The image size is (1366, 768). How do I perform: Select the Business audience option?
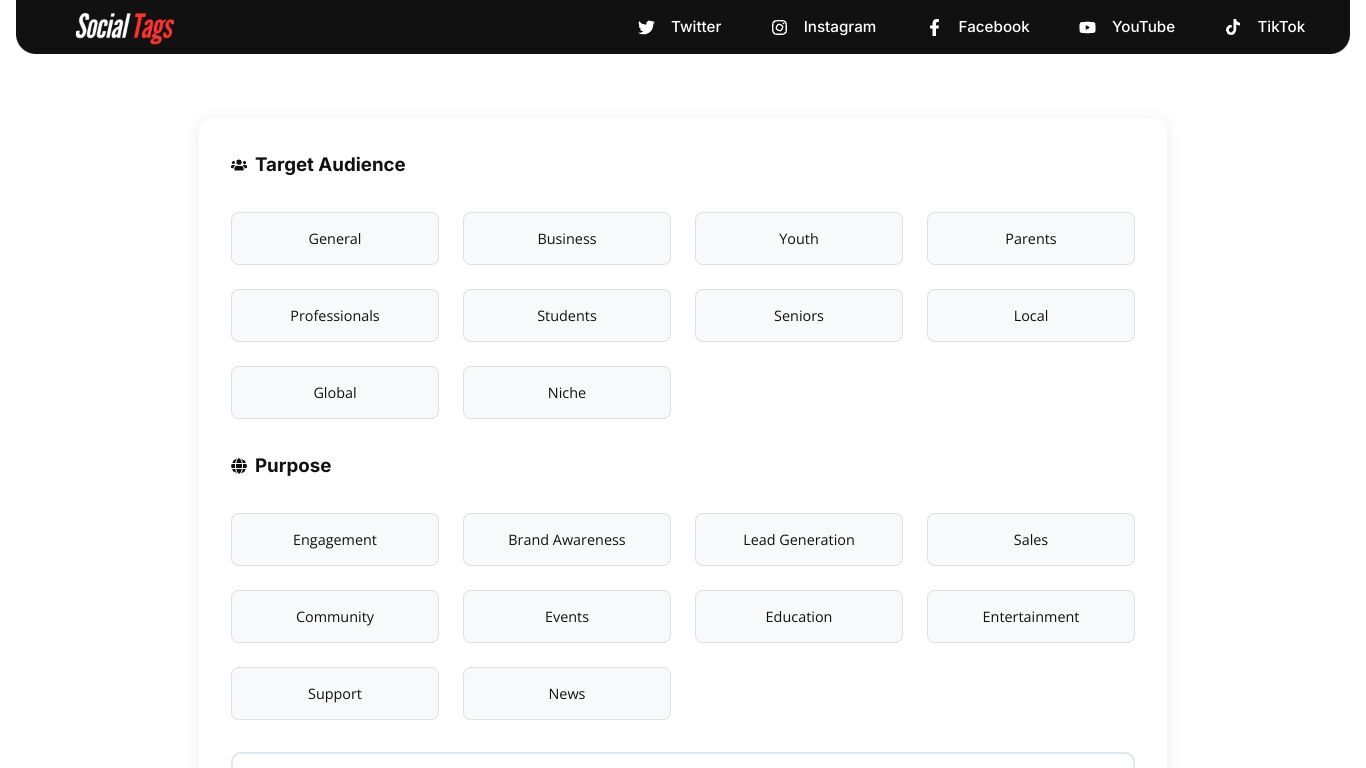coord(567,238)
